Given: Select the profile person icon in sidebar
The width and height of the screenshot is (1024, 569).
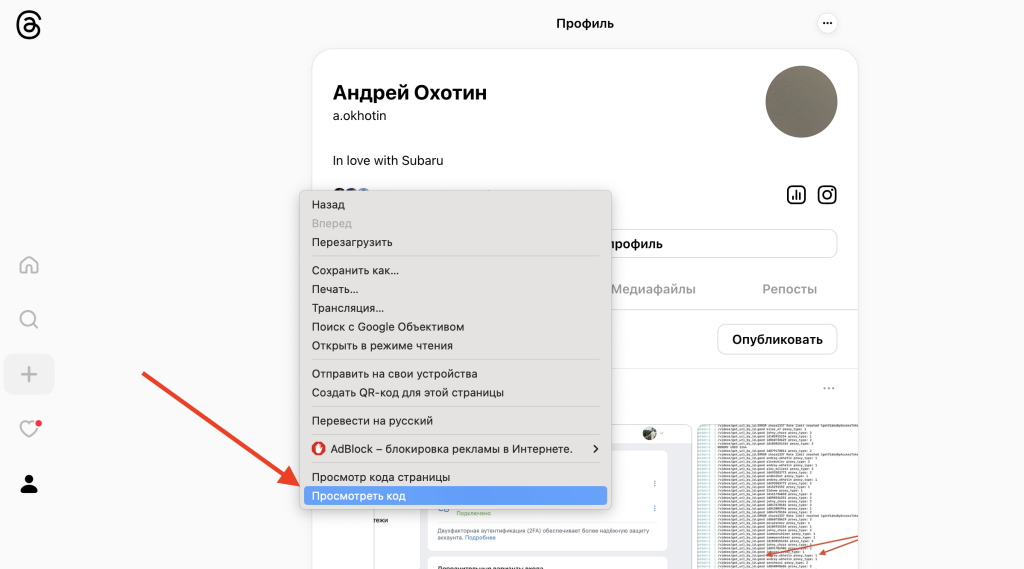Looking at the screenshot, I should (29, 484).
